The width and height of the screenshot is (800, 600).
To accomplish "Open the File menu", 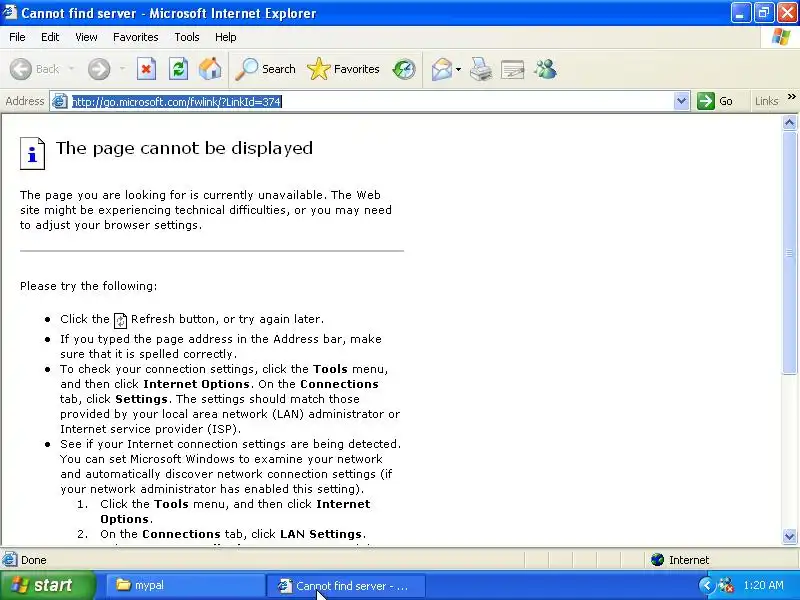I will (17, 37).
